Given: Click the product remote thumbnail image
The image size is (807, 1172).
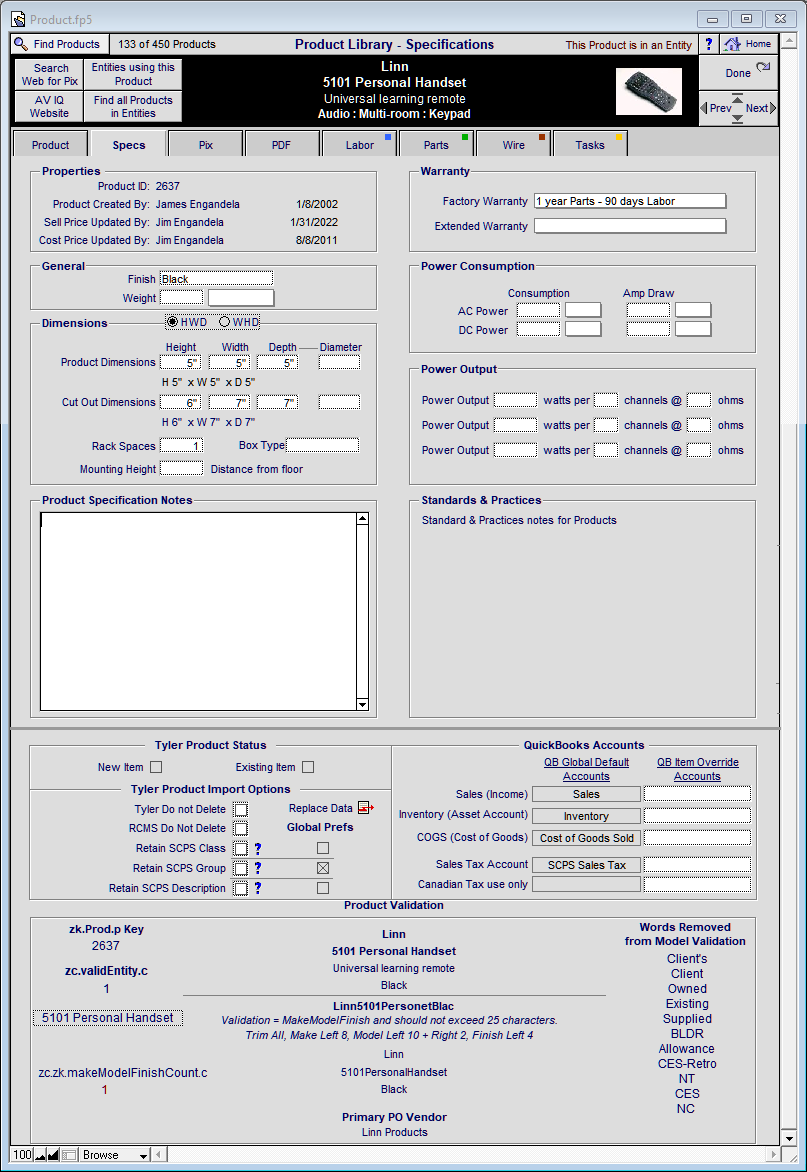Looking at the screenshot, I should click(x=649, y=91).
